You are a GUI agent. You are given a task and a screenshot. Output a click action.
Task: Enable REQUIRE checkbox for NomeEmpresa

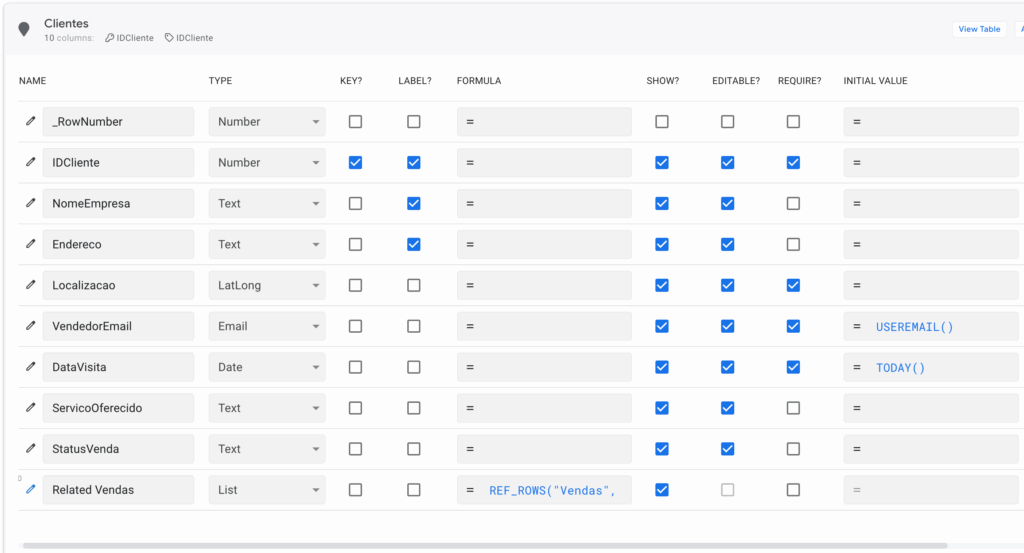pos(793,204)
